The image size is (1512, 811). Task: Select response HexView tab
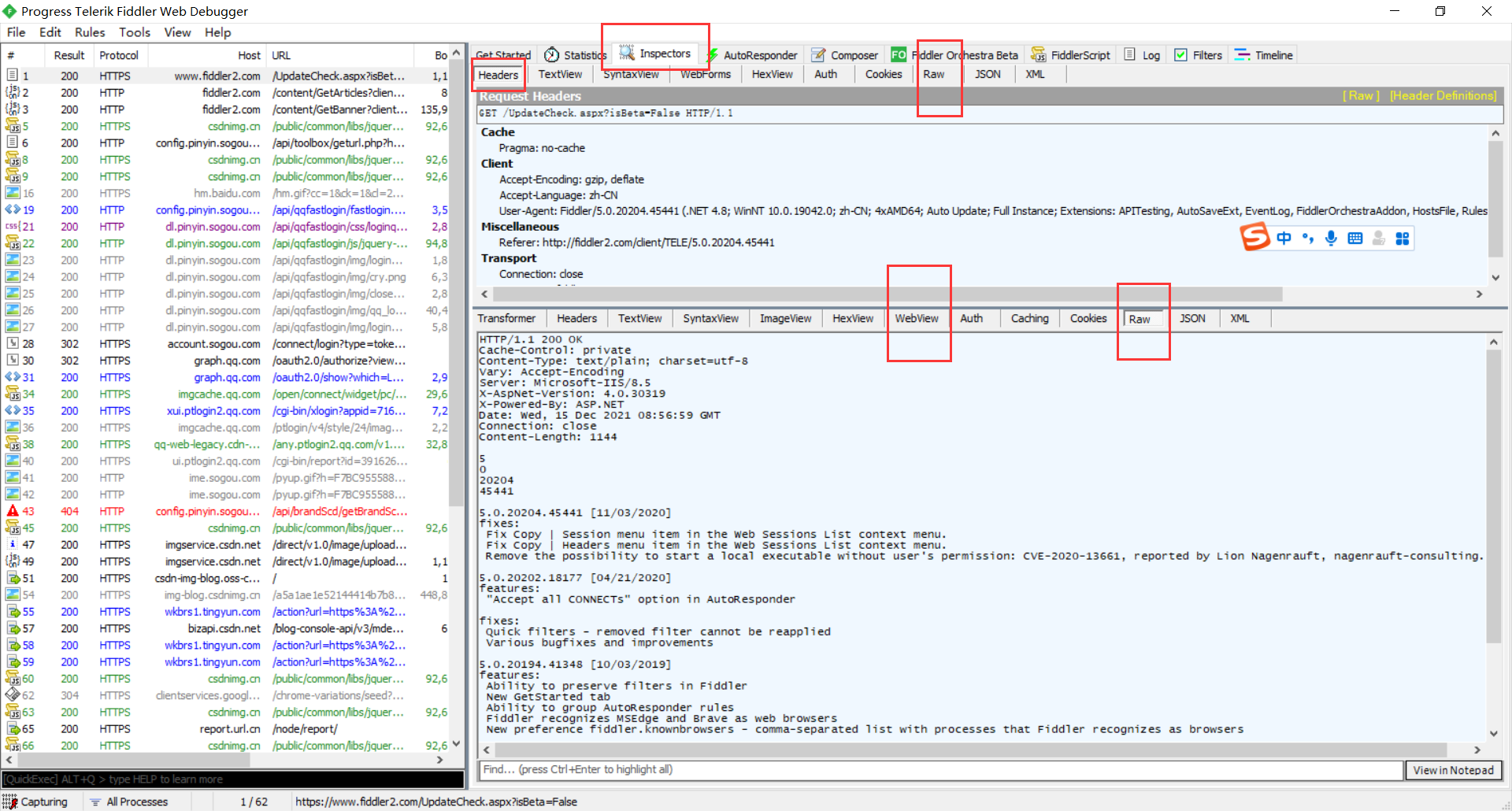click(853, 318)
